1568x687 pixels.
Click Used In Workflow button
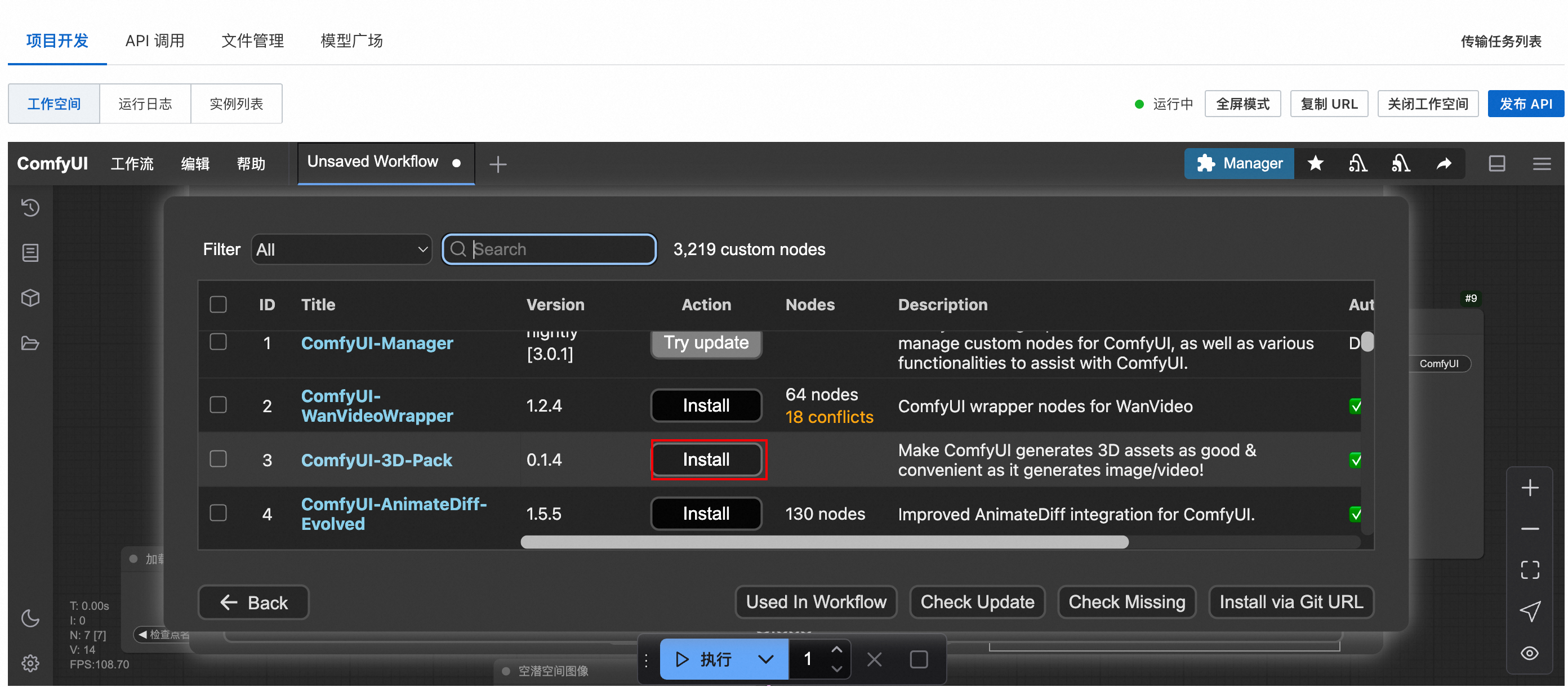click(x=816, y=603)
